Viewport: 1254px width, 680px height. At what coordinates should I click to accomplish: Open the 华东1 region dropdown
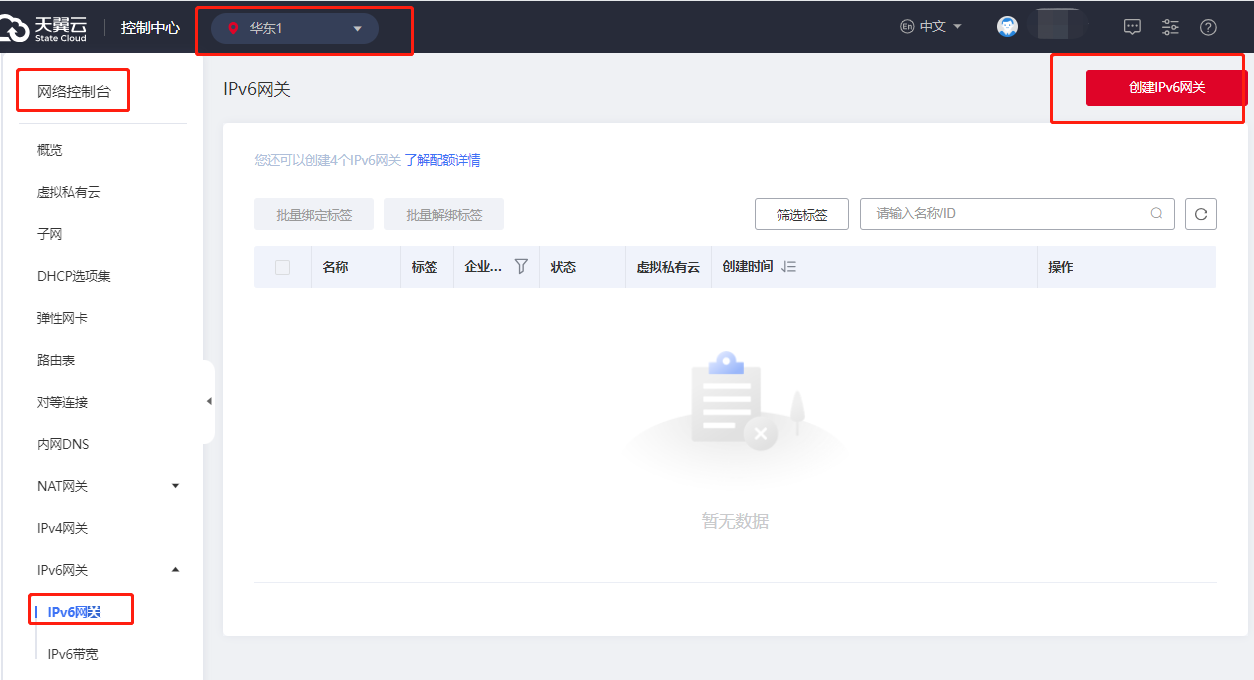pos(295,28)
